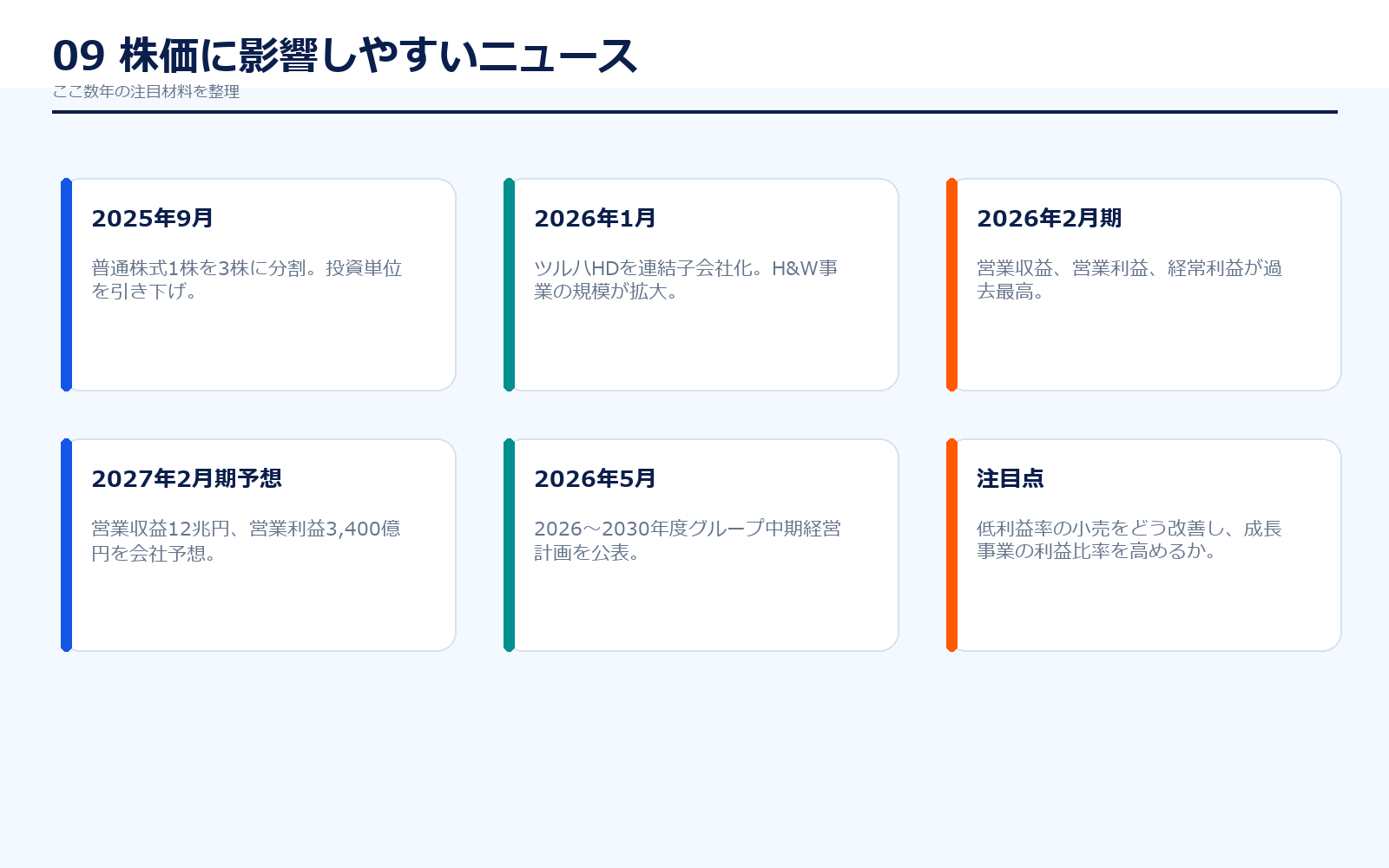Image resolution: width=1389 pixels, height=868 pixels.
Task: Select the 2026年2月期 card heading
Action: (1049, 218)
